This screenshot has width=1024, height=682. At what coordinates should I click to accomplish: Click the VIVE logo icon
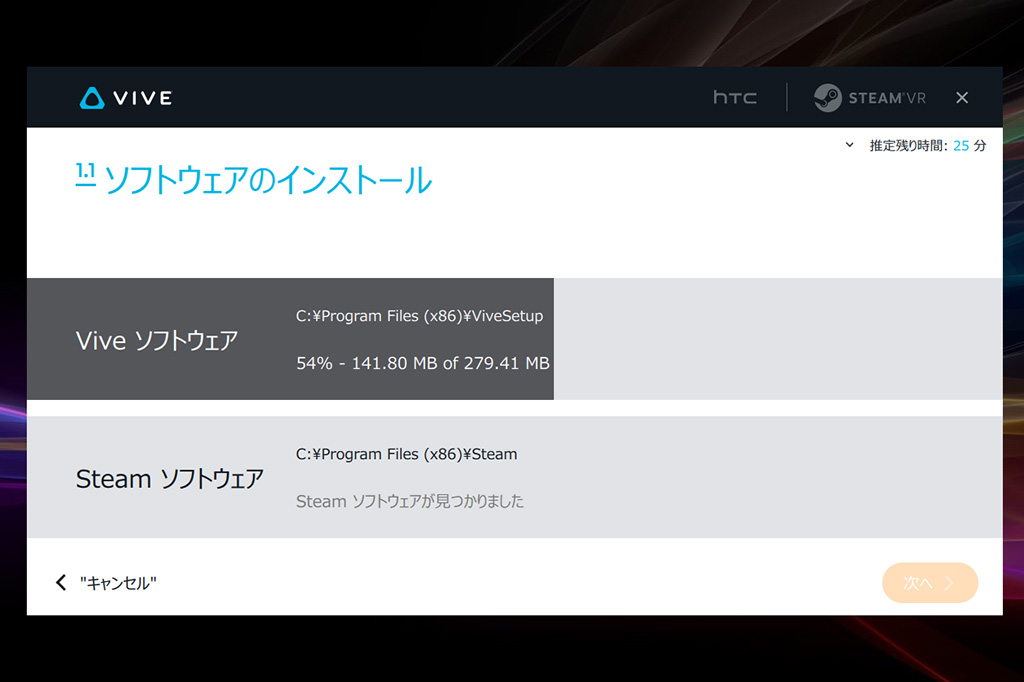tap(92, 98)
